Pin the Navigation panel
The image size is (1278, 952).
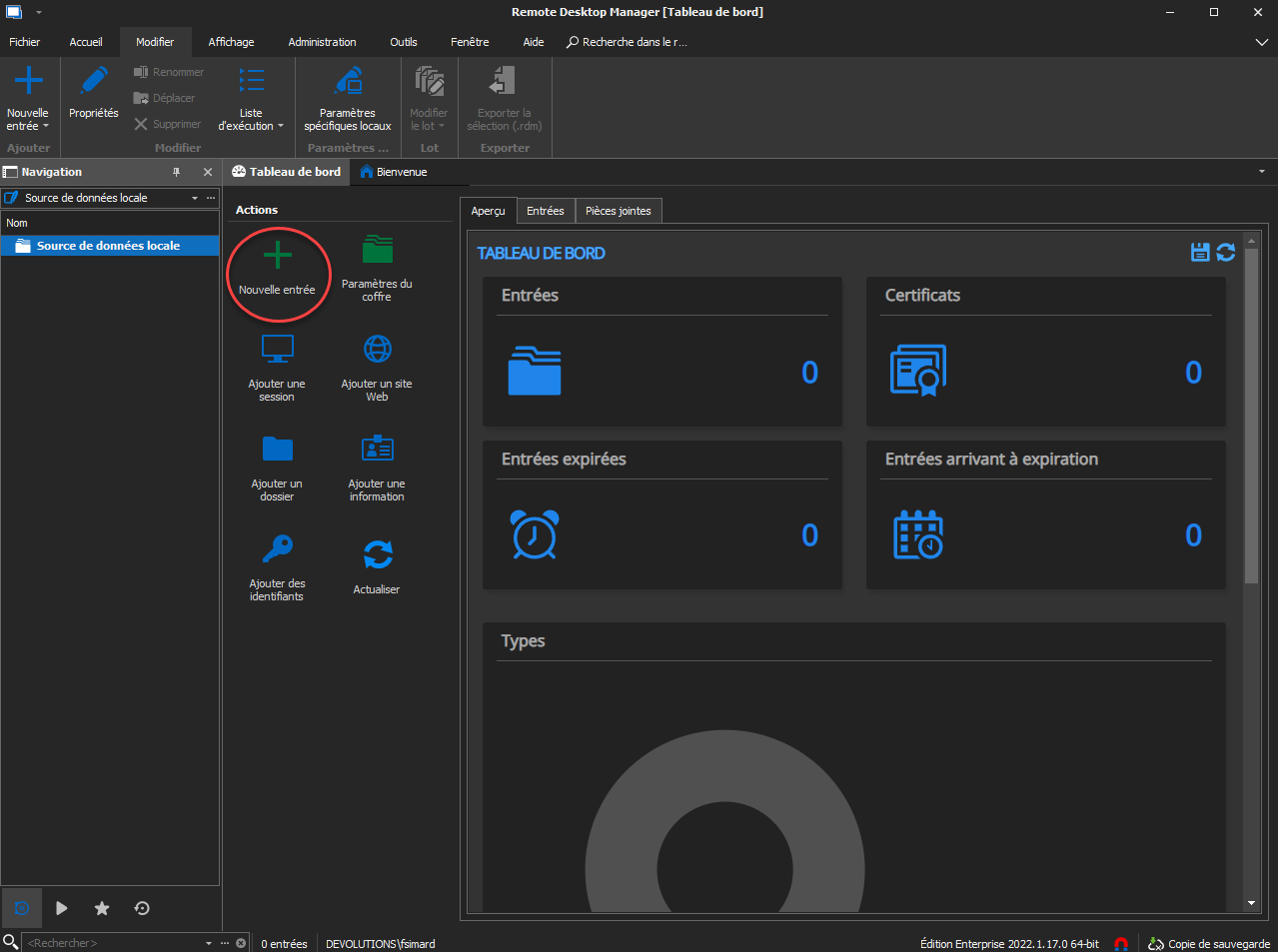(x=177, y=172)
